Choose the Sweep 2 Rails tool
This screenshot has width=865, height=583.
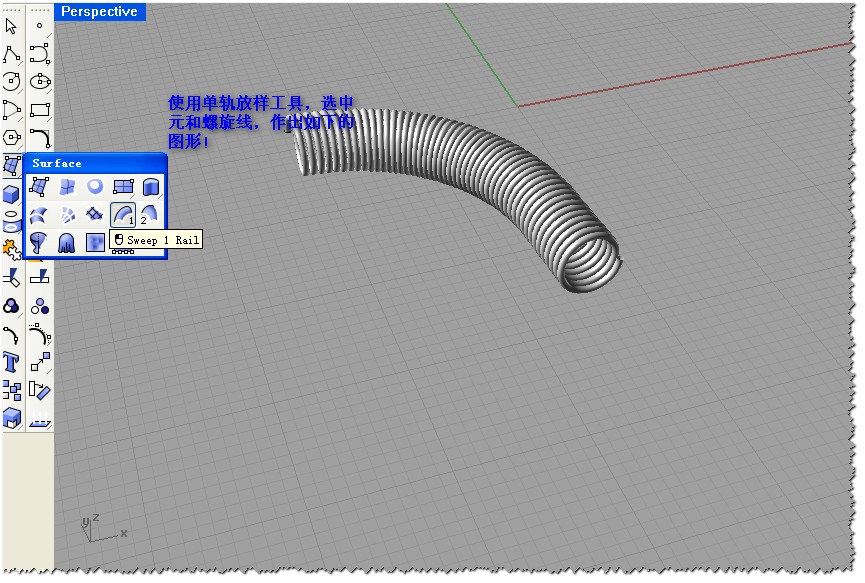[150, 215]
